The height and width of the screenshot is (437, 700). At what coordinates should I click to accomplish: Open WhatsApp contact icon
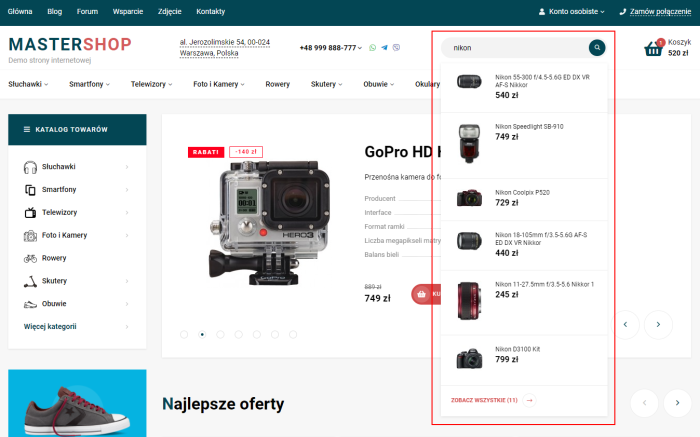[x=372, y=48]
